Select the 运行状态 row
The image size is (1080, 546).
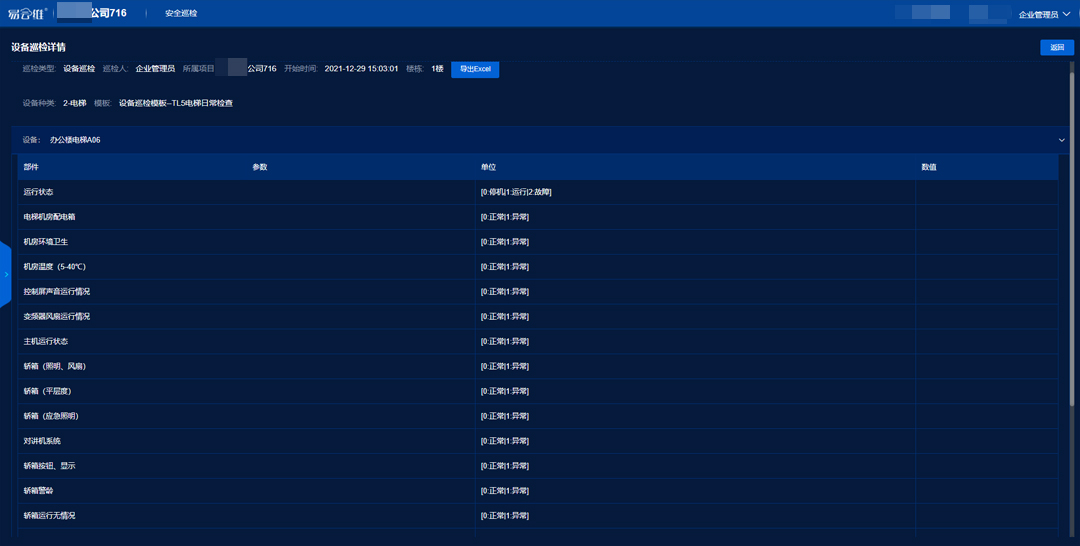[39, 192]
